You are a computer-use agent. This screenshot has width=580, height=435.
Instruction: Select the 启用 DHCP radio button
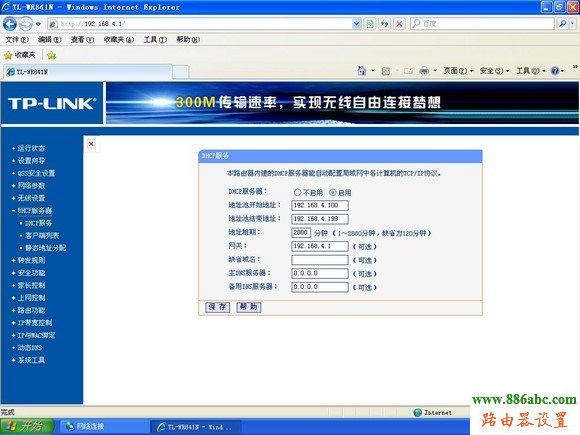tap(333, 192)
